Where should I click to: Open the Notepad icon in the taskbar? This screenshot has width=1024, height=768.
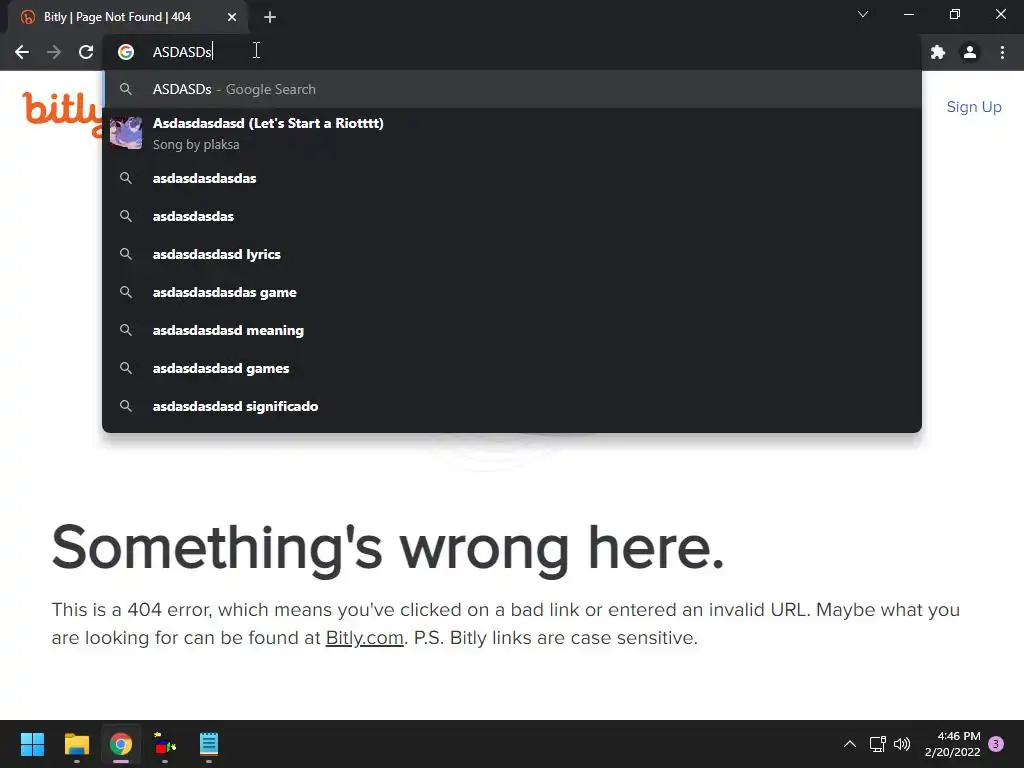209,744
